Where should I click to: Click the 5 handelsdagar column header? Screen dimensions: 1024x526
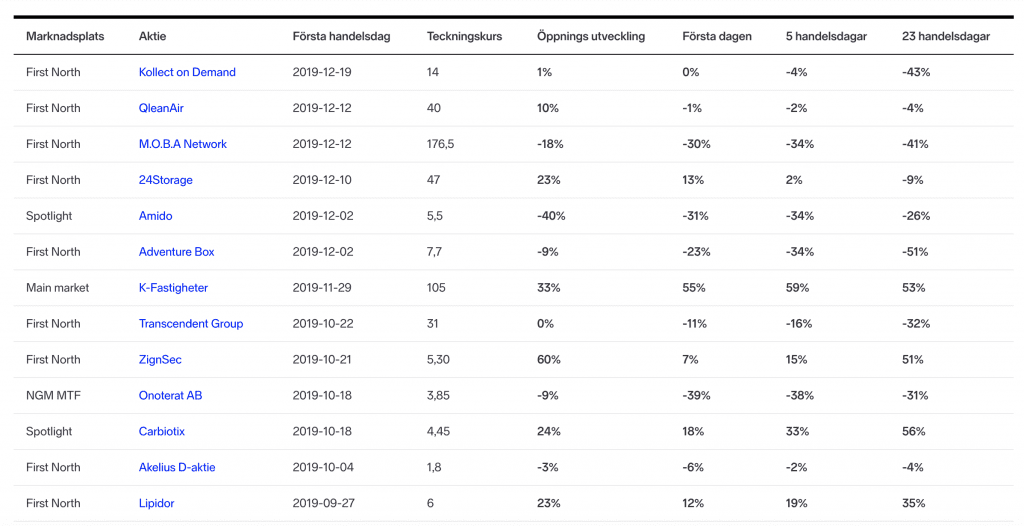click(x=826, y=36)
